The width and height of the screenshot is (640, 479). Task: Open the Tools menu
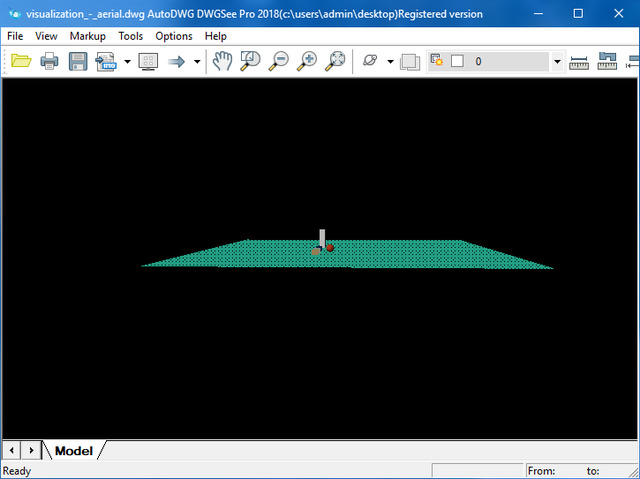coord(130,36)
